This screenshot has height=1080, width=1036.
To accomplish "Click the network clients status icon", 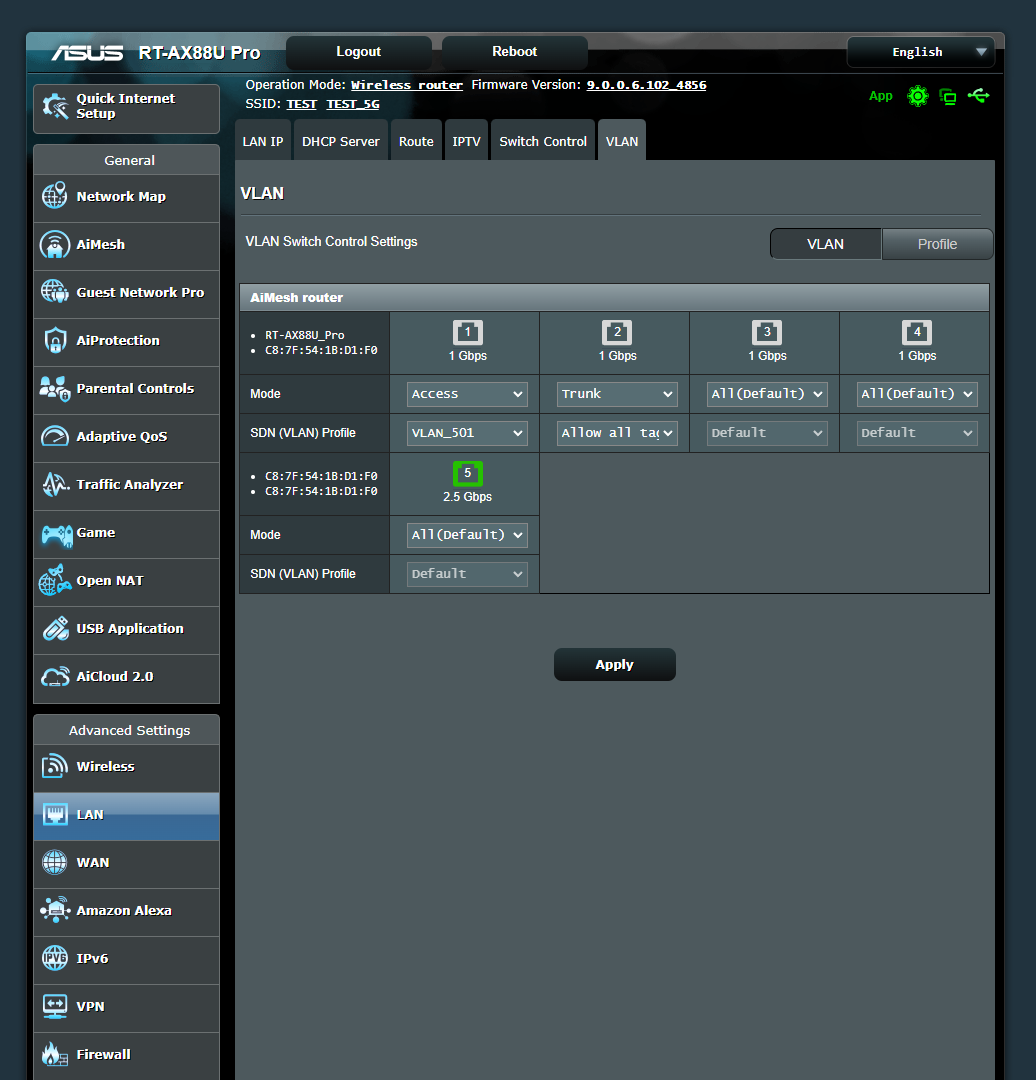I will tap(949, 96).
